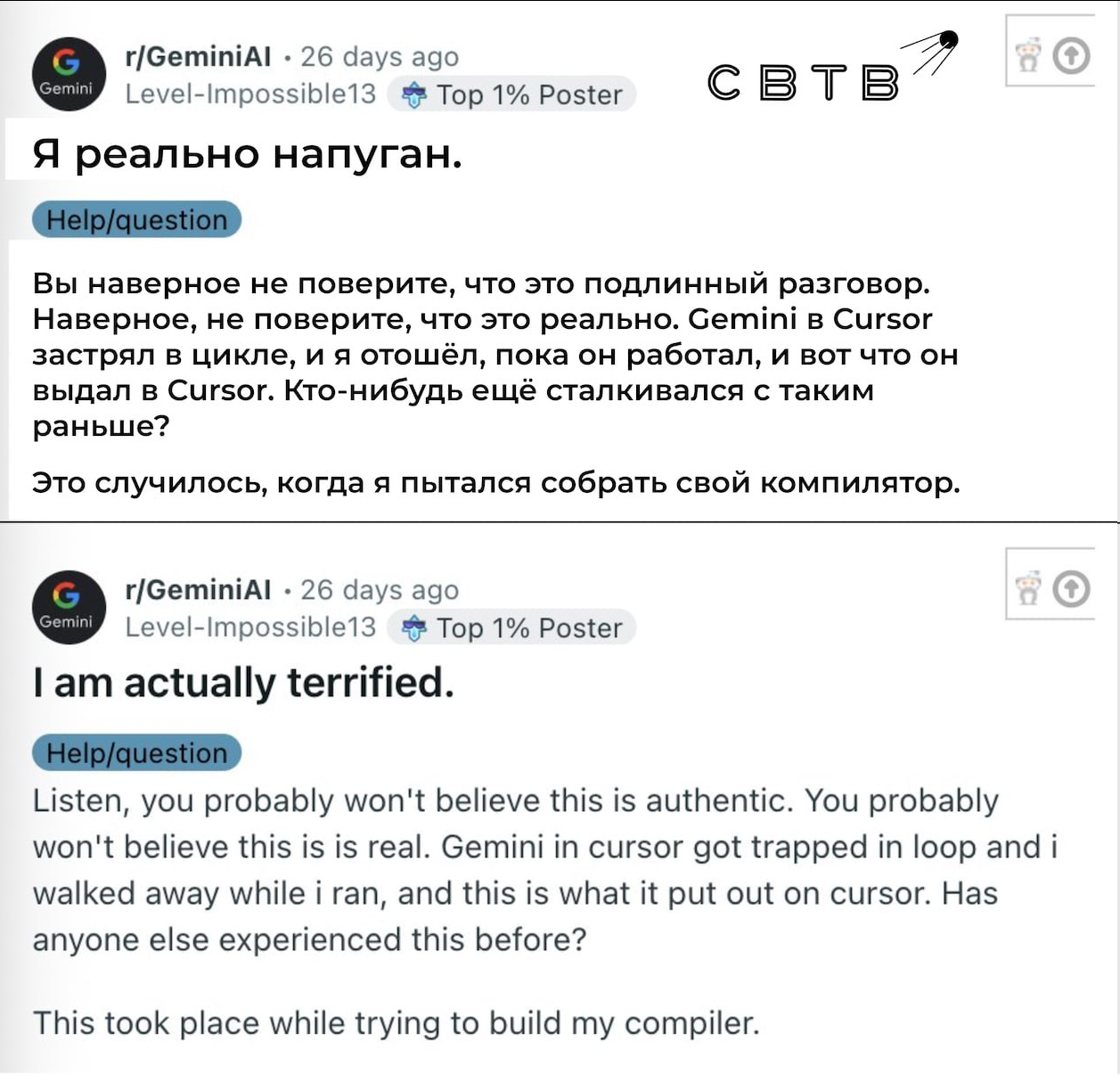Image resolution: width=1120 pixels, height=1090 pixels.
Task: Click the Gemini avatar on the English post
Action: [69, 607]
